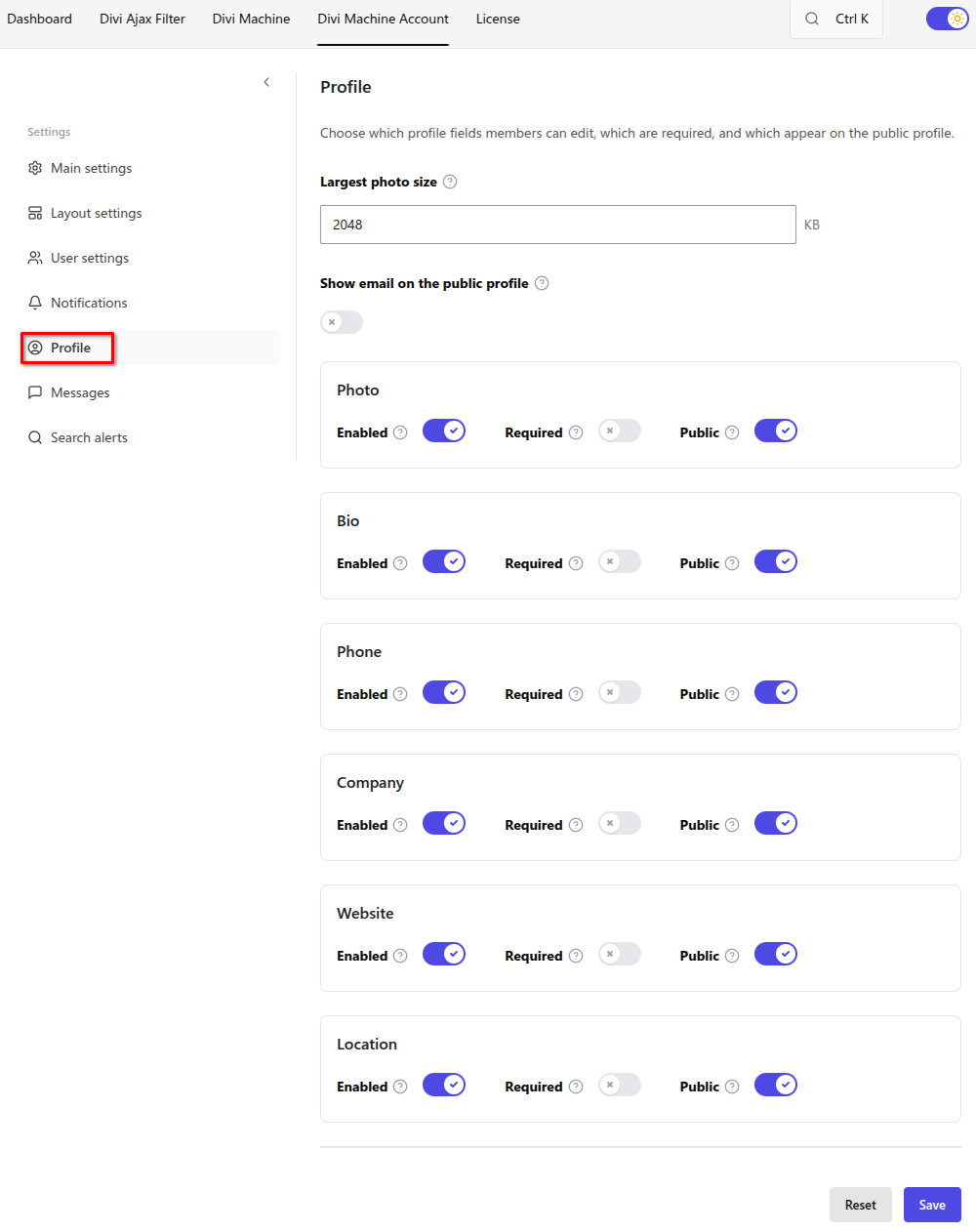Click the Largest photo size help icon
976x1232 pixels.
(x=450, y=182)
